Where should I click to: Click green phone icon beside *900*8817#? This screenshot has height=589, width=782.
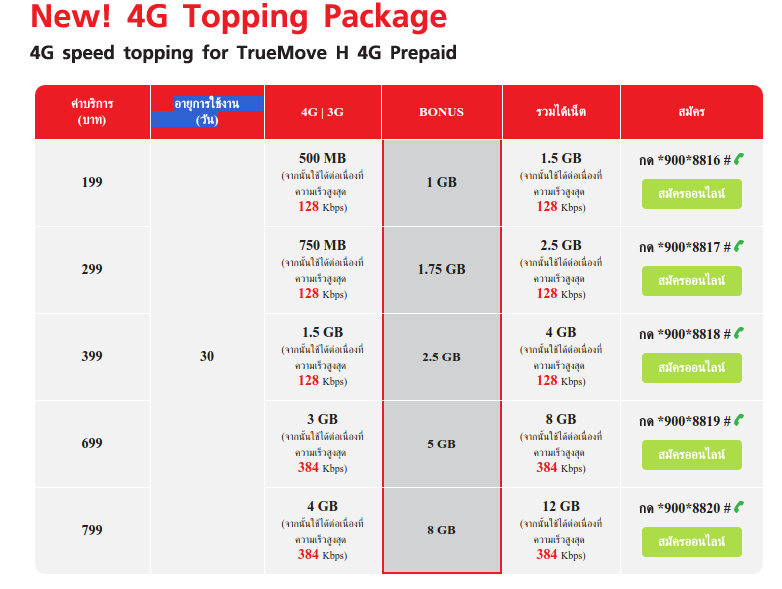[739, 246]
